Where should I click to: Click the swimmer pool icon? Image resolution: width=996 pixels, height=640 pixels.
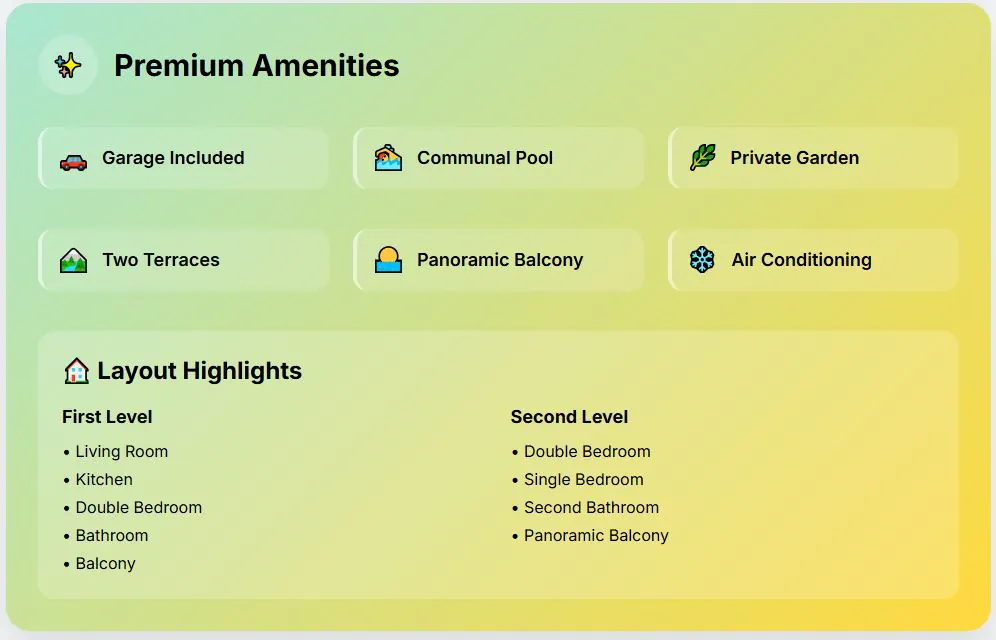(x=388, y=158)
